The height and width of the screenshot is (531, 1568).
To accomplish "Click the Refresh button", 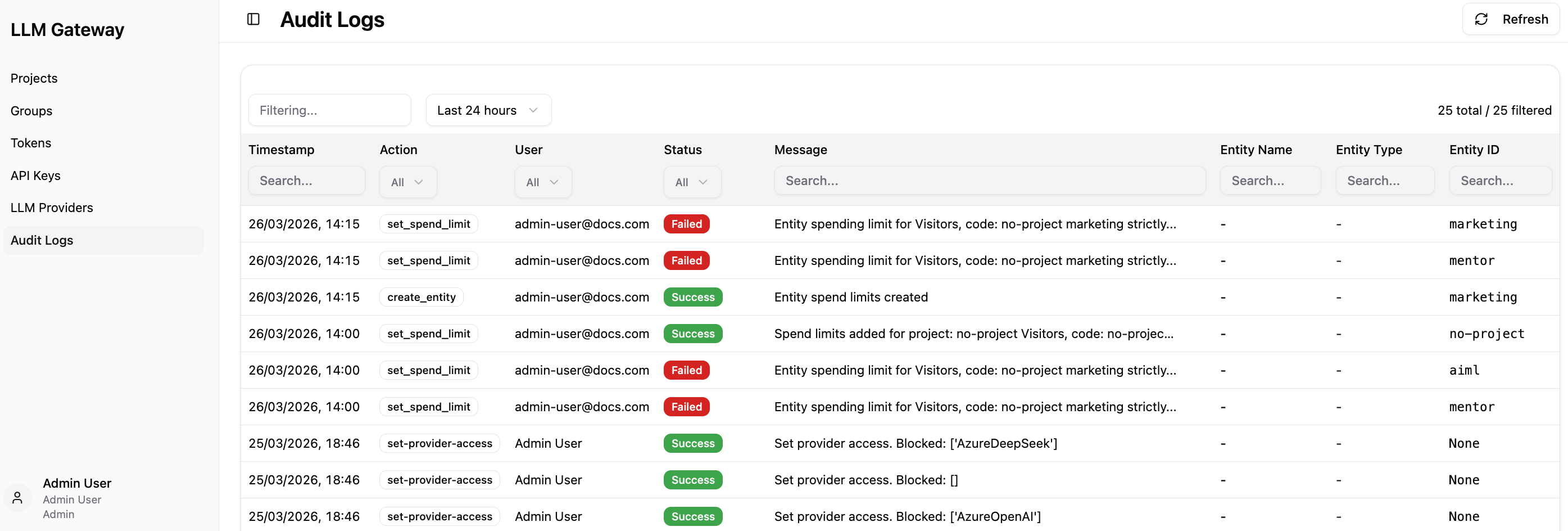I will pos(1510,20).
